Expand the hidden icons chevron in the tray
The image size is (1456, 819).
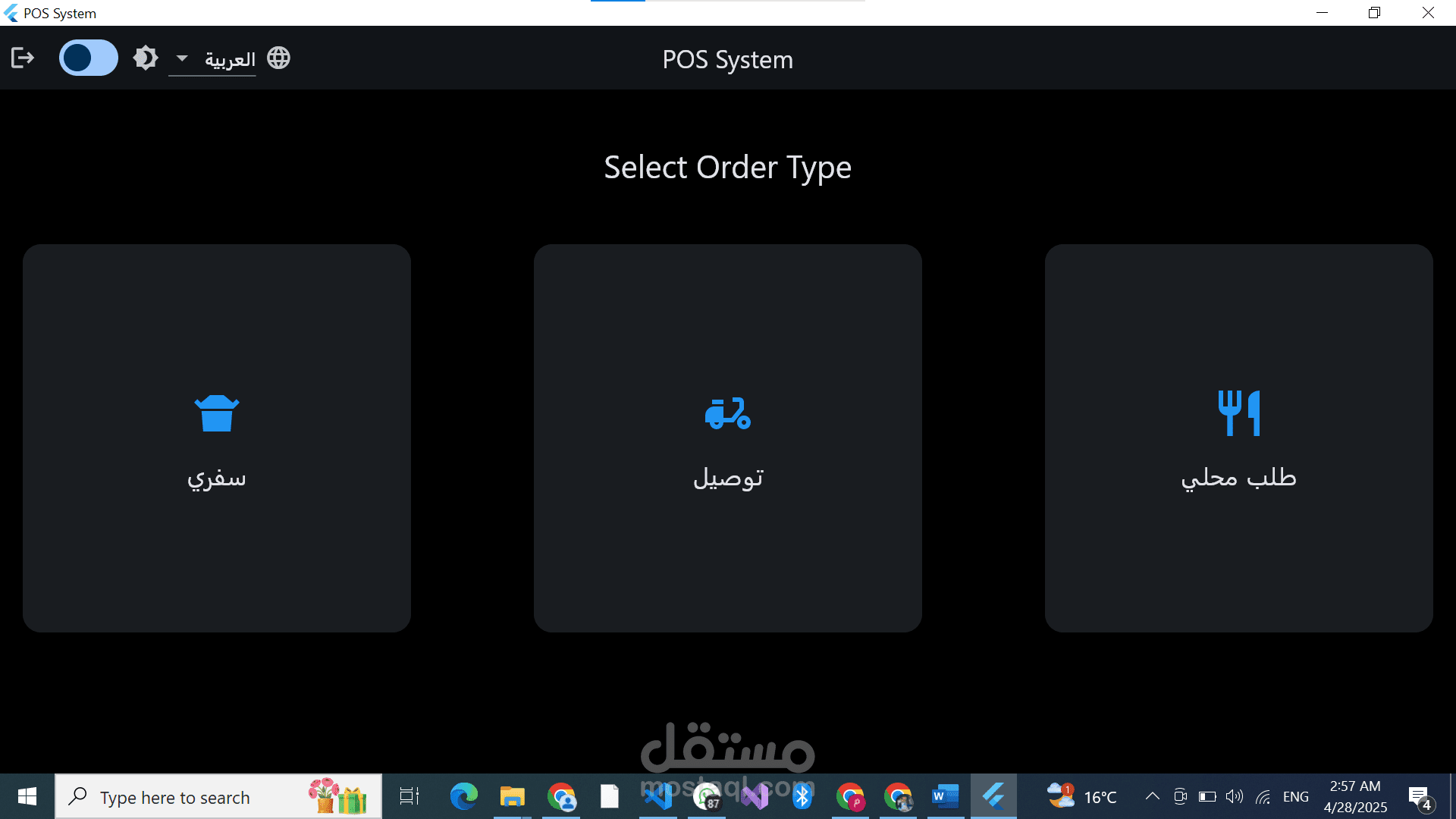[x=1151, y=796]
